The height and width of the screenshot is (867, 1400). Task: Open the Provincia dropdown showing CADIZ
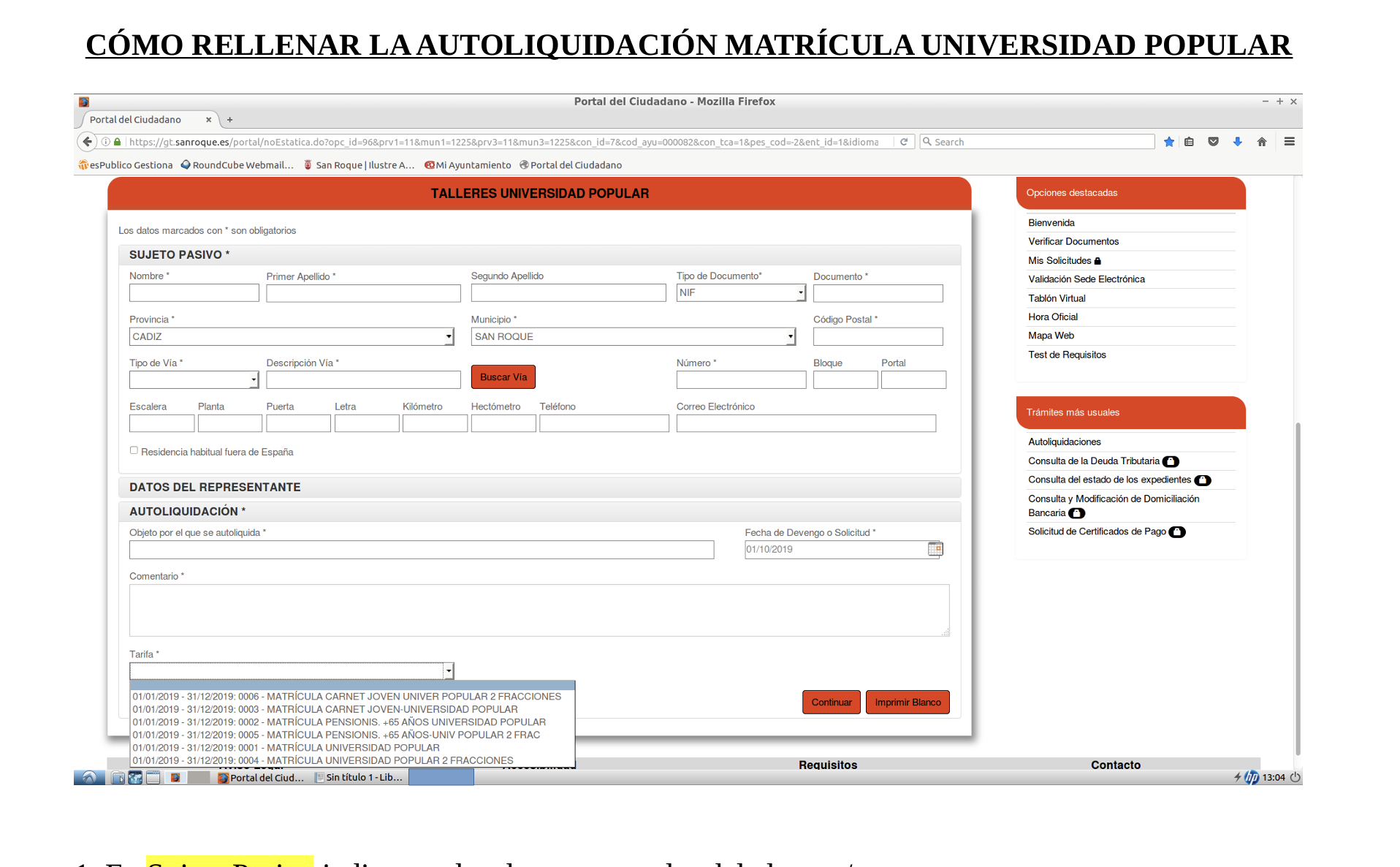tap(448, 337)
